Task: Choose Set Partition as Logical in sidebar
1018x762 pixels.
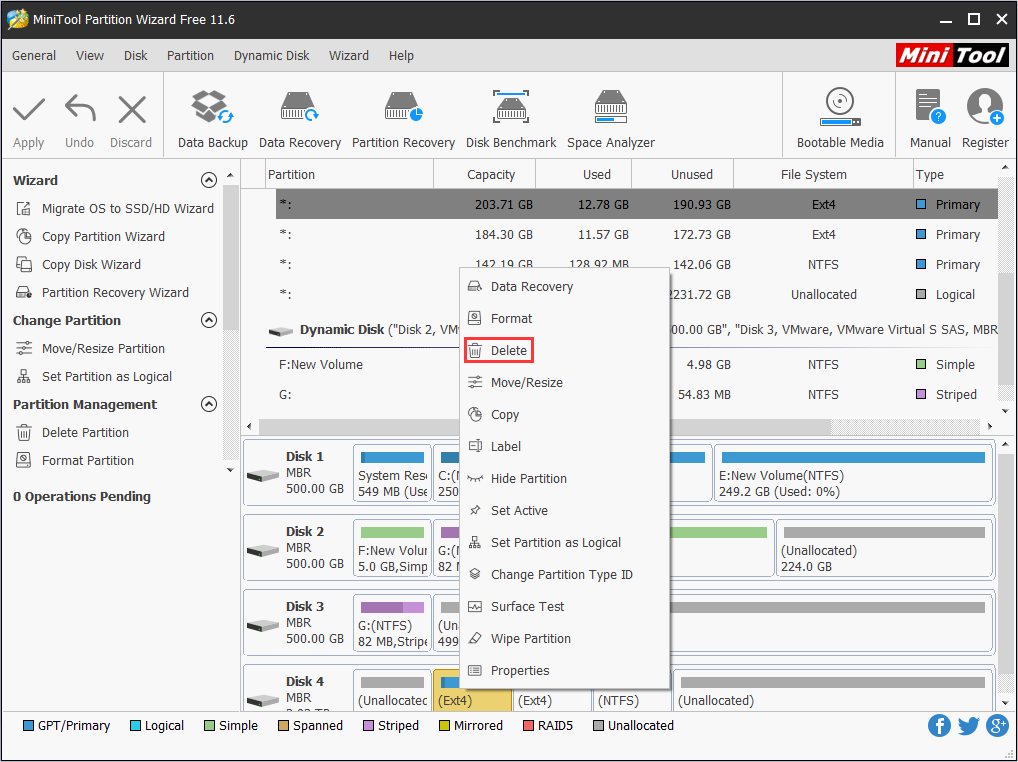Action: (93, 376)
